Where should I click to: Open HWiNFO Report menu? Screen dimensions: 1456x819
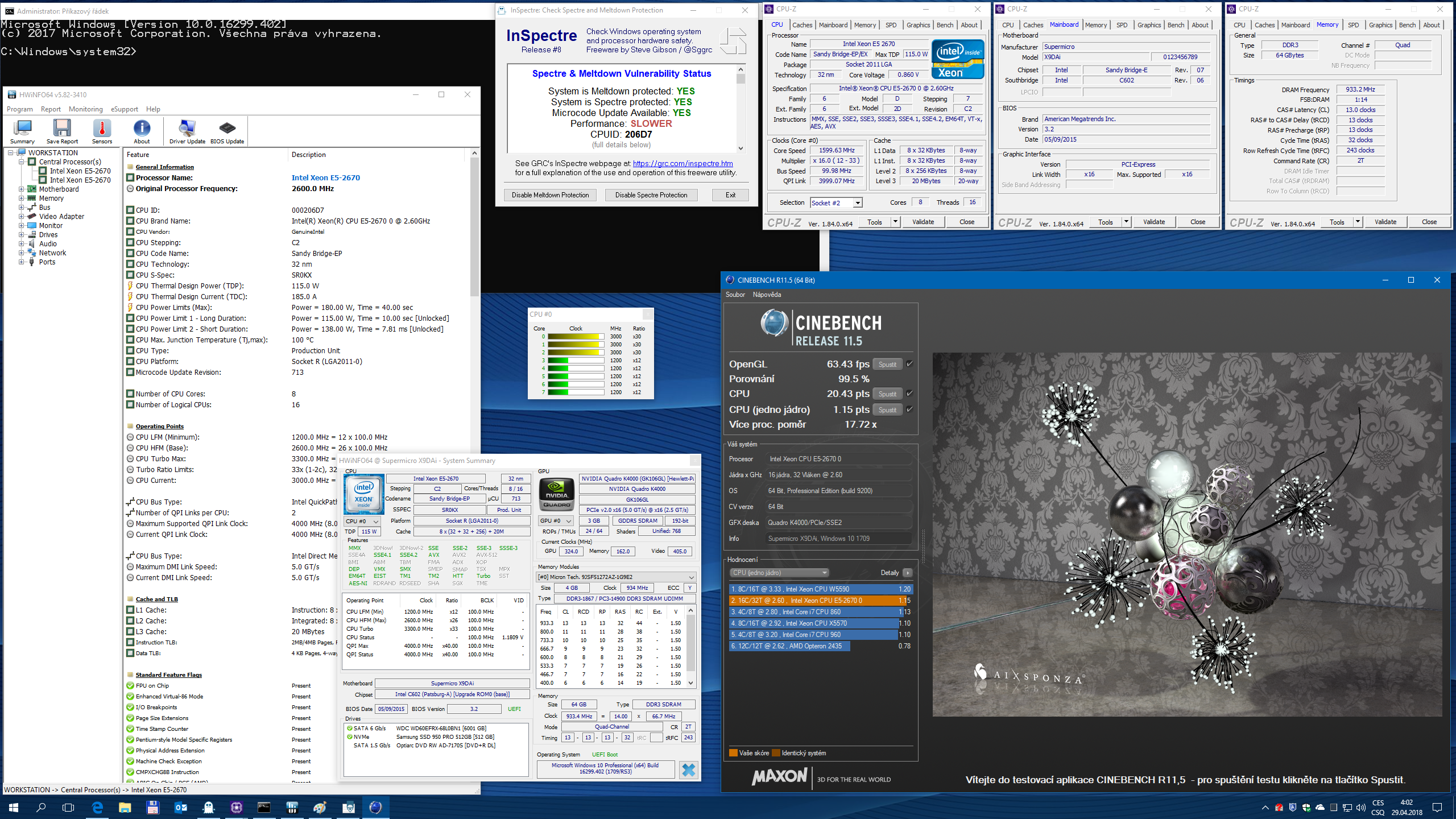pyautogui.click(x=51, y=109)
